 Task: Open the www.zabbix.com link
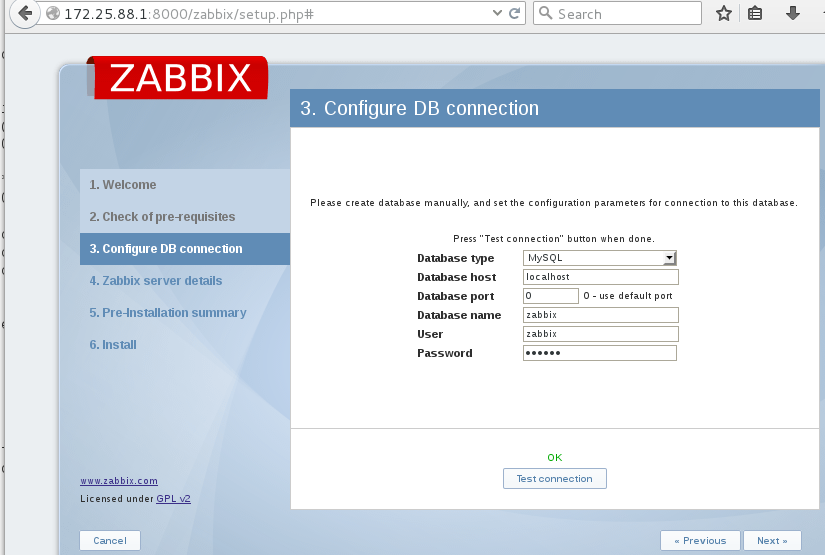coord(119,481)
